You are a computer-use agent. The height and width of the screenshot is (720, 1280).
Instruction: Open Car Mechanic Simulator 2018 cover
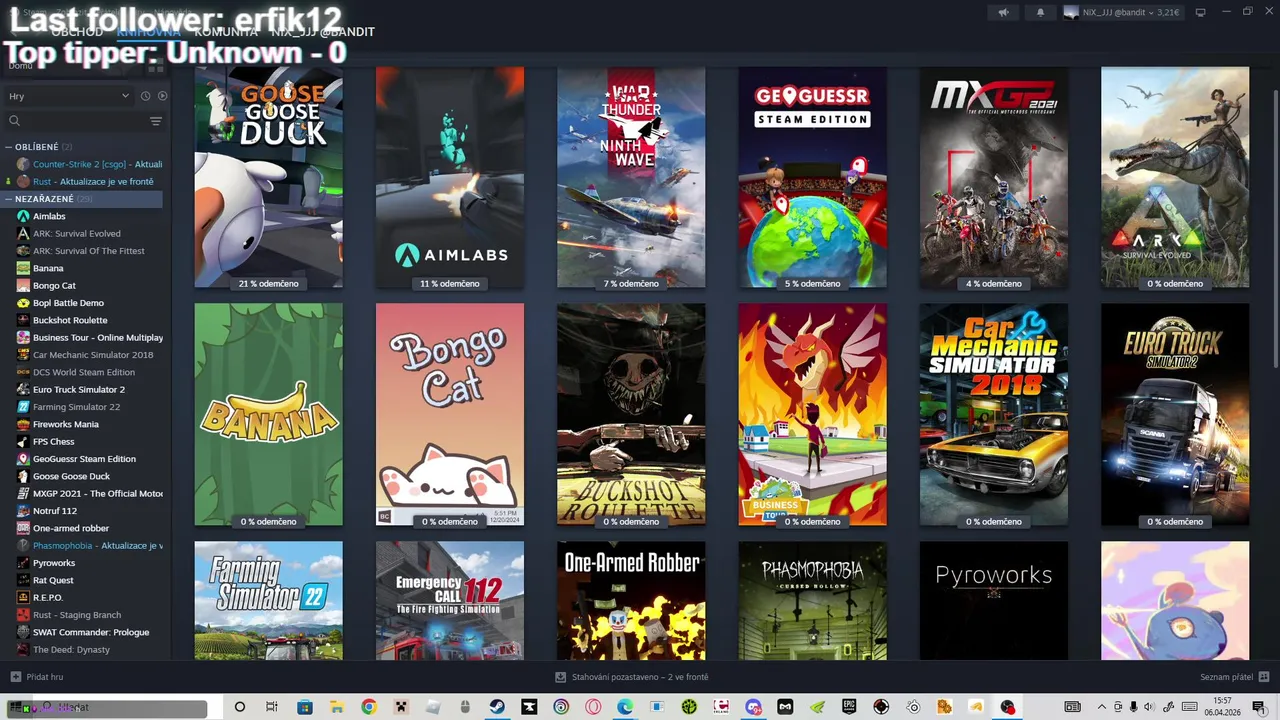click(994, 415)
